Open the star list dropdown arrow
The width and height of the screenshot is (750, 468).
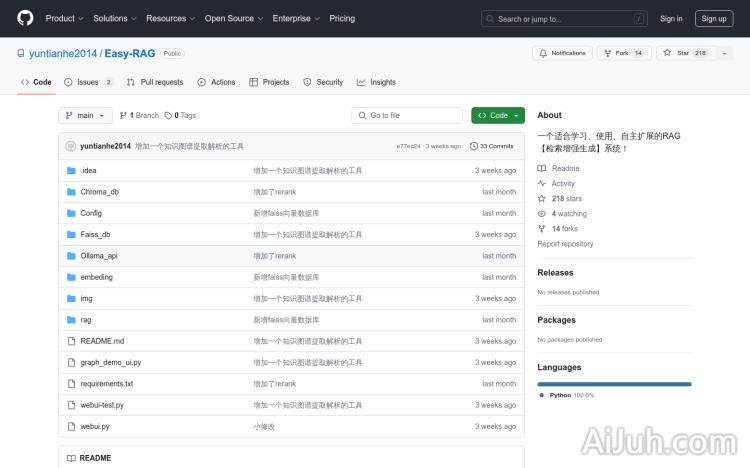[724, 53]
